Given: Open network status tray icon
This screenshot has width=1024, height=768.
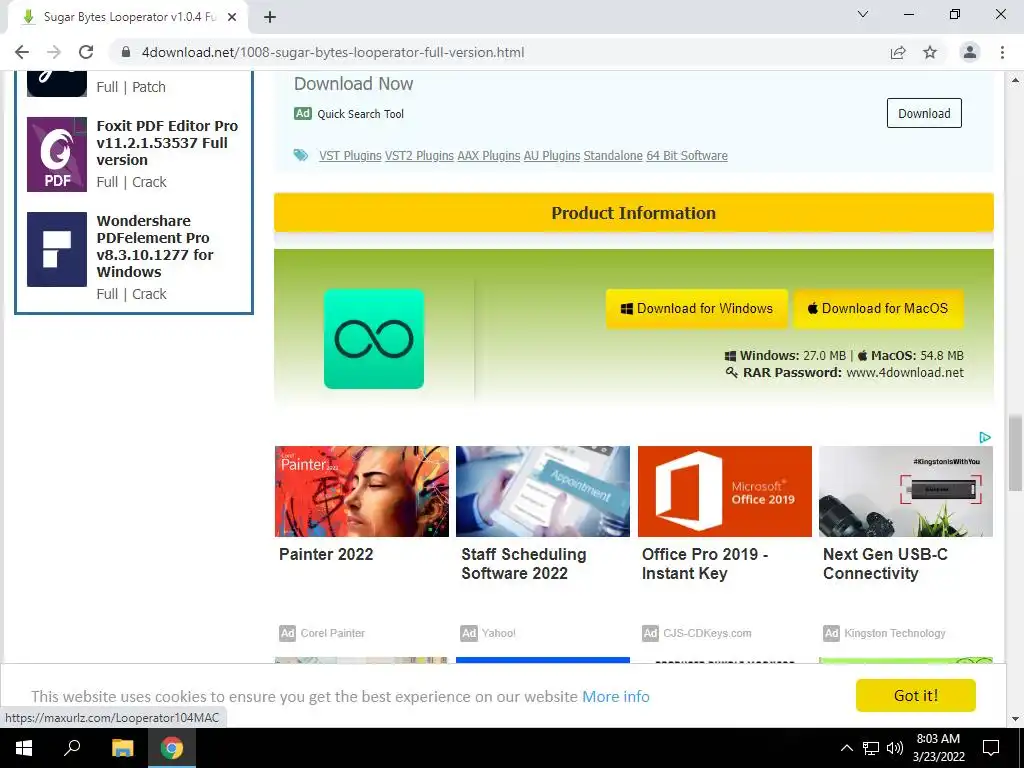Looking at the screenshot, I should coord(871,748).
